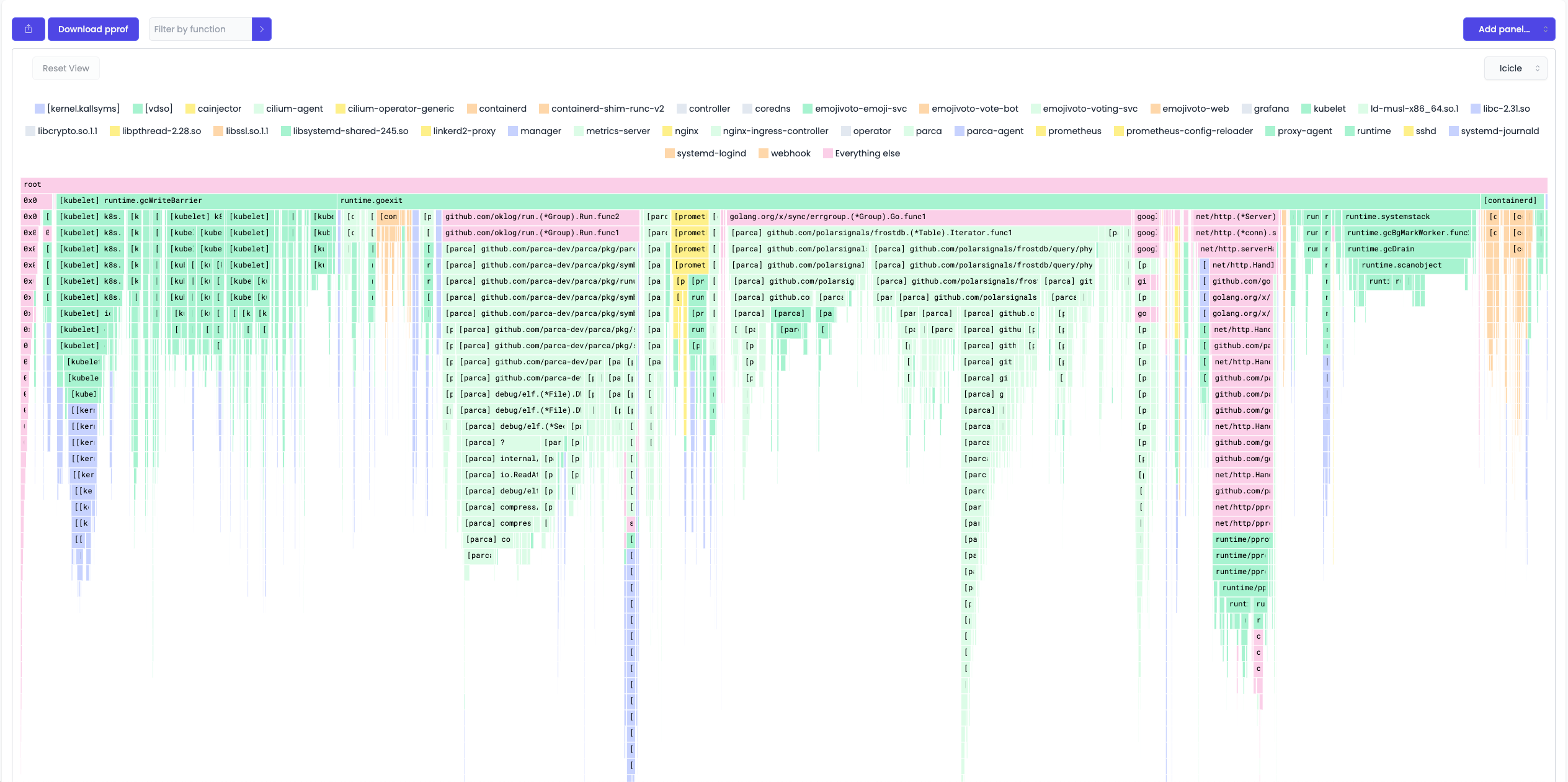Select the prometheus-config-reloader legend entry
The height and width of the screenshot is (782, 1568).
pos(1183,131)
